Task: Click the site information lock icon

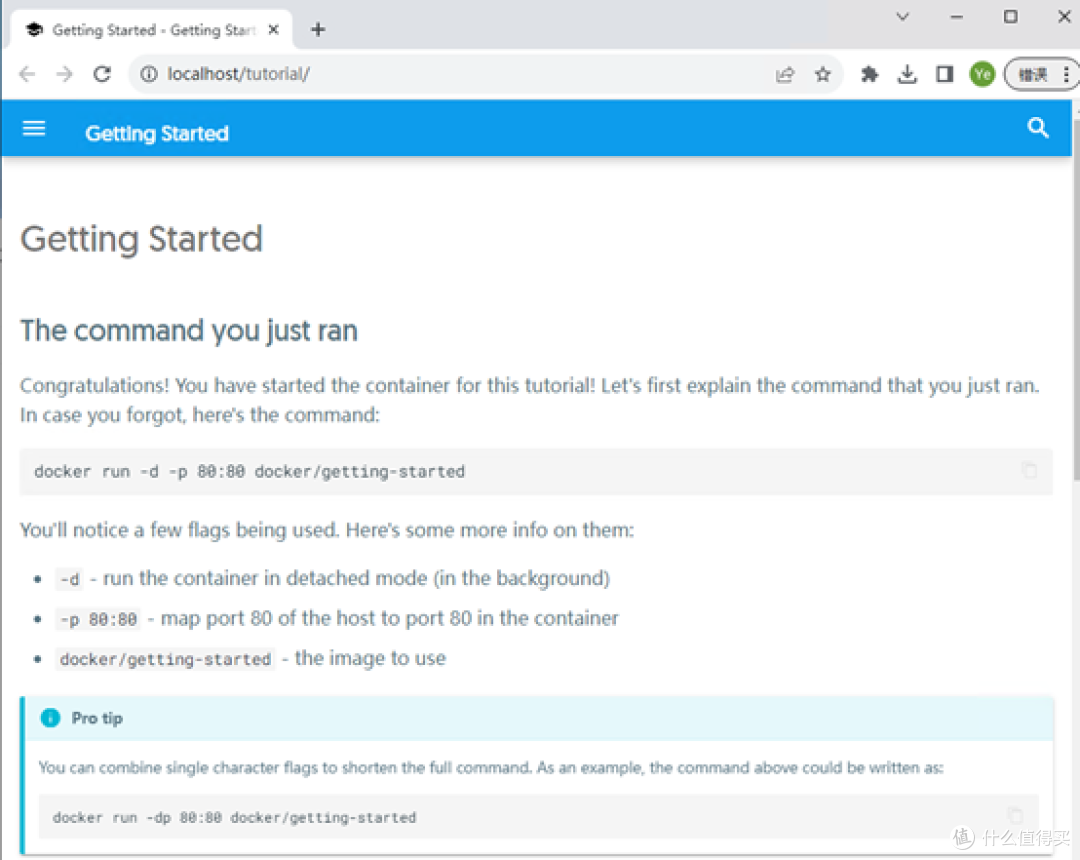Action: (148, 73)
